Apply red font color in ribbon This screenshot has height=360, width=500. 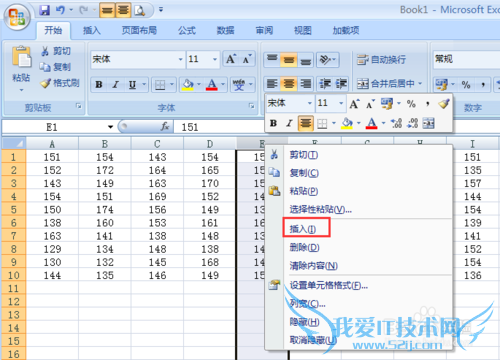[x=212, y=85]
